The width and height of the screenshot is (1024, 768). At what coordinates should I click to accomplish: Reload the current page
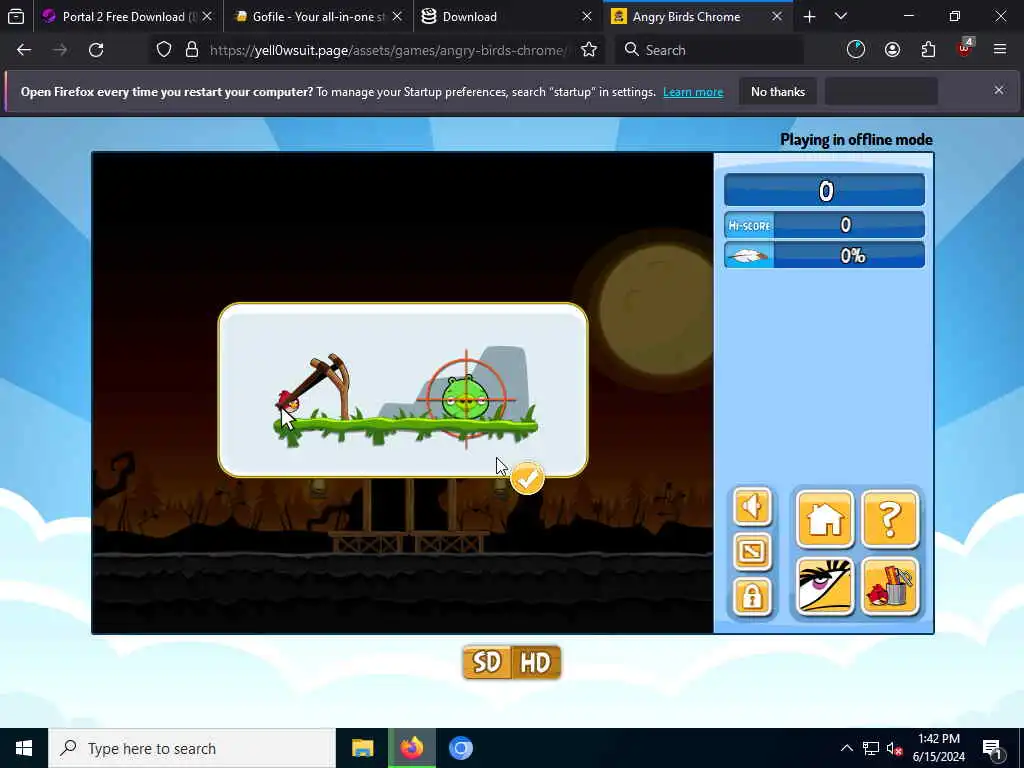(x=96, y=50)
